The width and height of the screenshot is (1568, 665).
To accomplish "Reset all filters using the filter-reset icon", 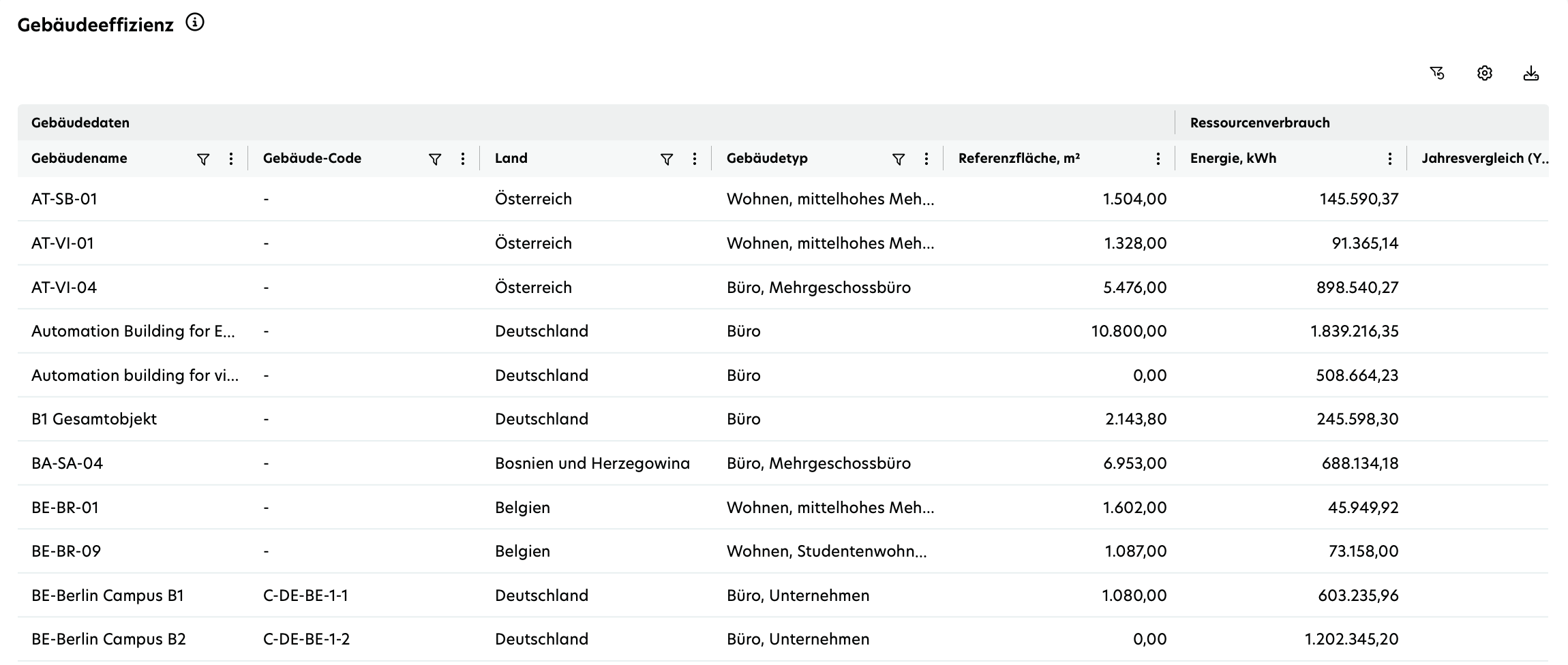I will [1437, 73].
